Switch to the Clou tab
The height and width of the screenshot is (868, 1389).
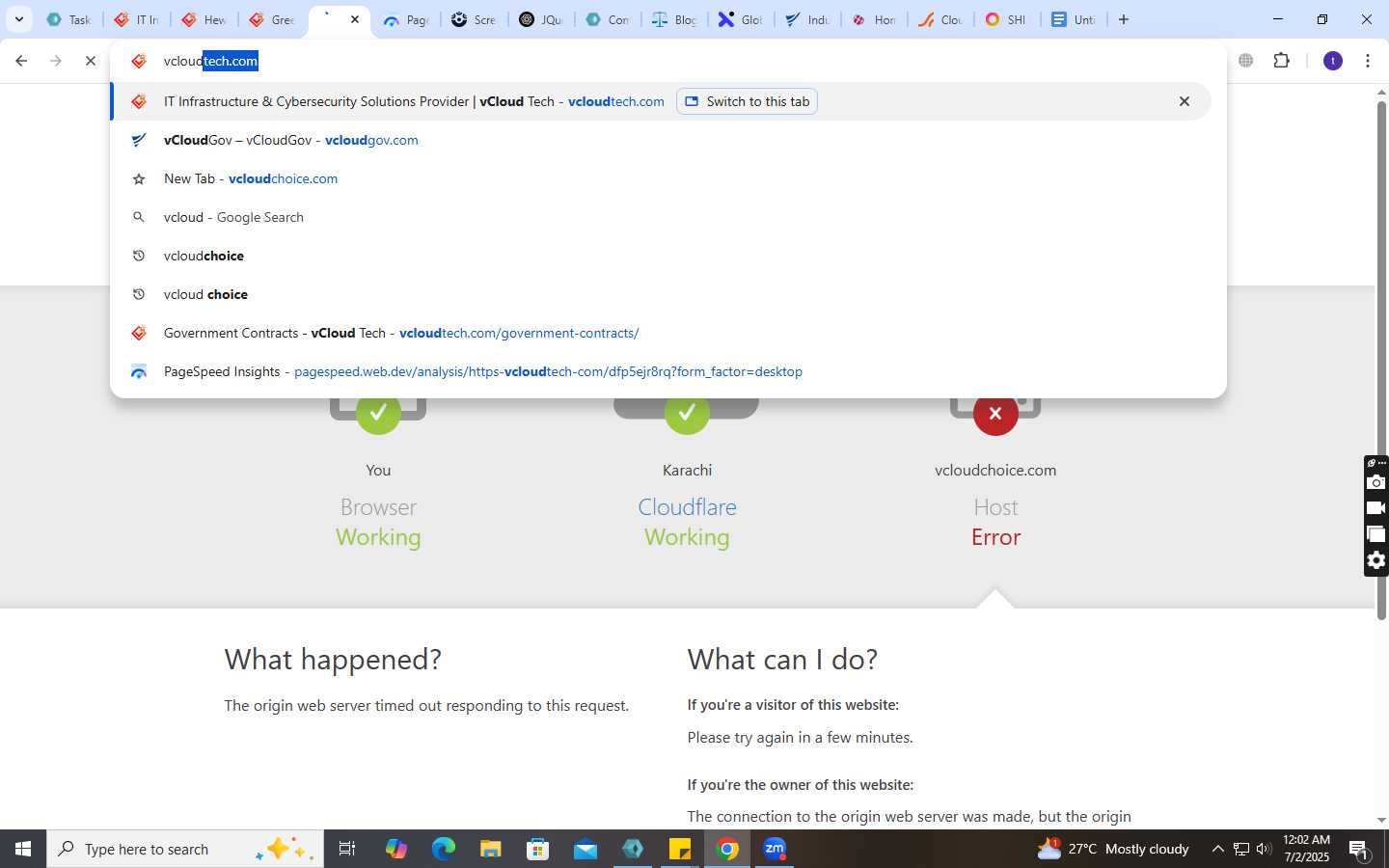pyautogui.click(x=940, y=19)
